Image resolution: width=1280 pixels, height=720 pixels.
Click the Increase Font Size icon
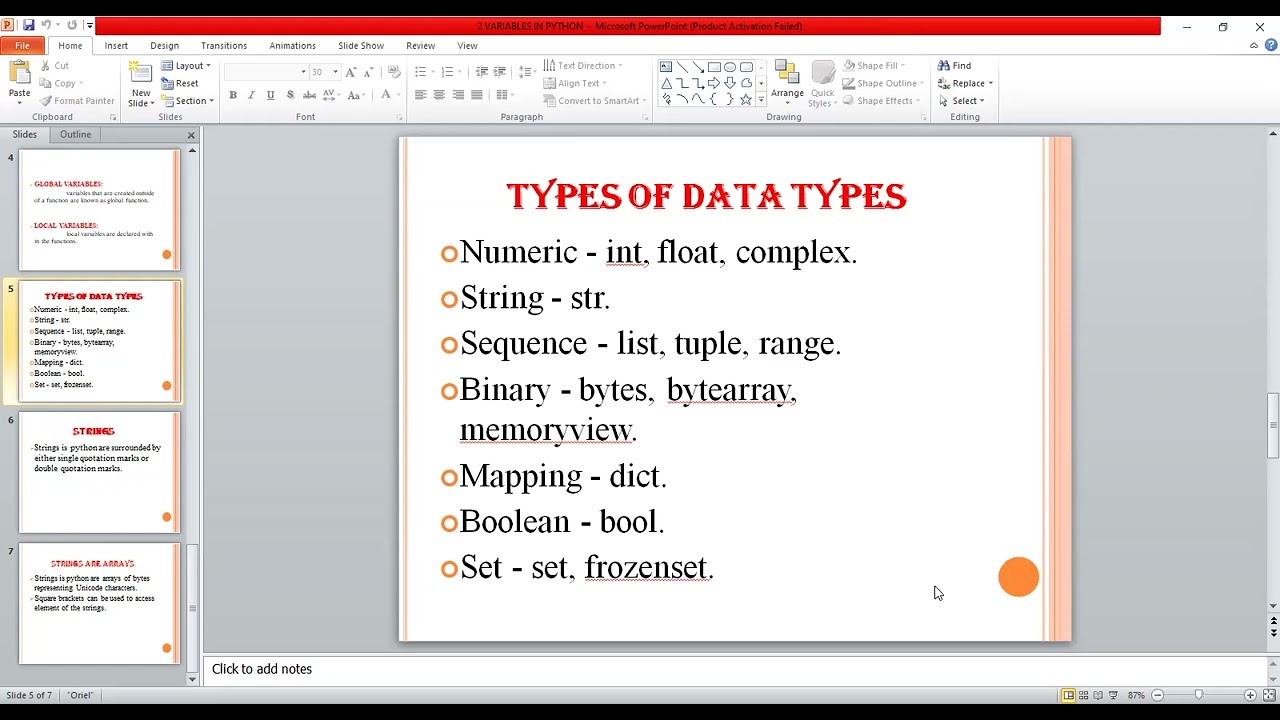pyautogui.click(x=351, y=72)
